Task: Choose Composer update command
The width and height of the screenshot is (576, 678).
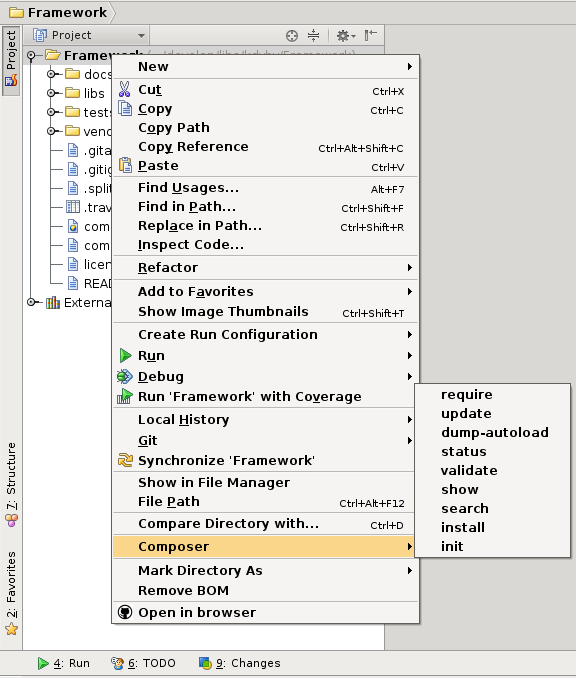Action: point(493,413)
